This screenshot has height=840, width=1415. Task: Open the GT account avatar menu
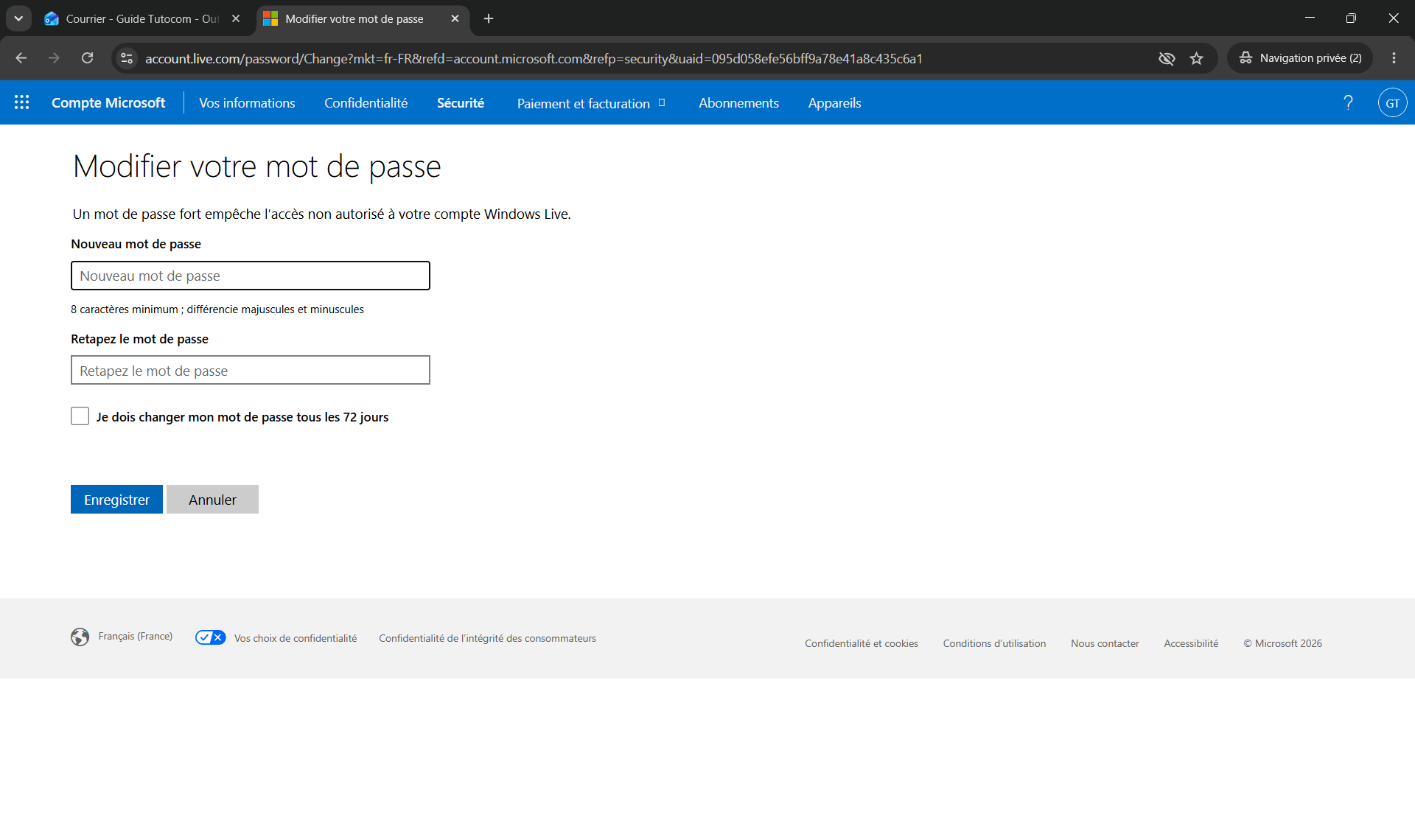click(1392, 102)
